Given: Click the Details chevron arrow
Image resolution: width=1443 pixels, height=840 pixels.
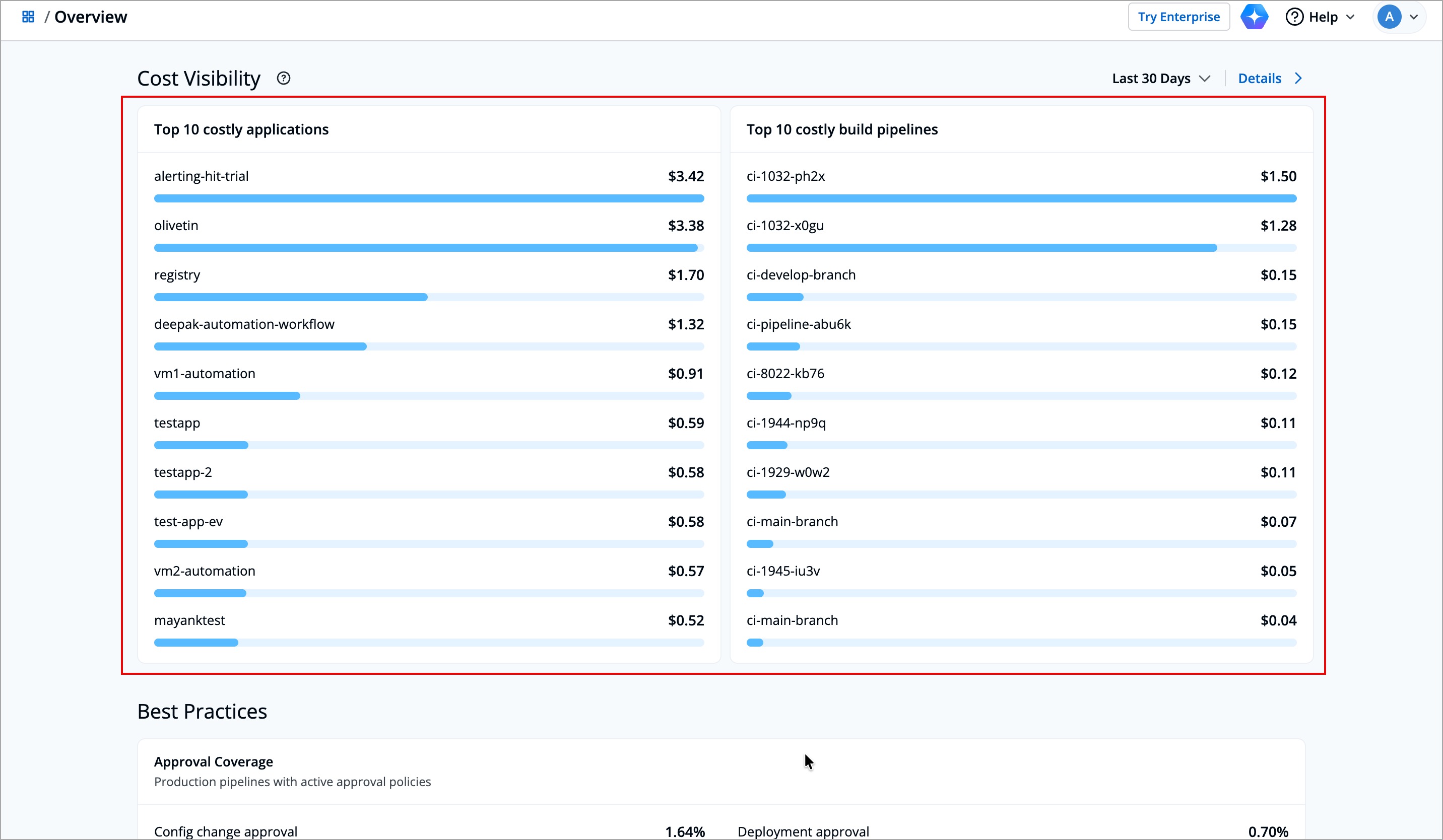Looking at the screenshot, I should click(x=1298, y=78).
